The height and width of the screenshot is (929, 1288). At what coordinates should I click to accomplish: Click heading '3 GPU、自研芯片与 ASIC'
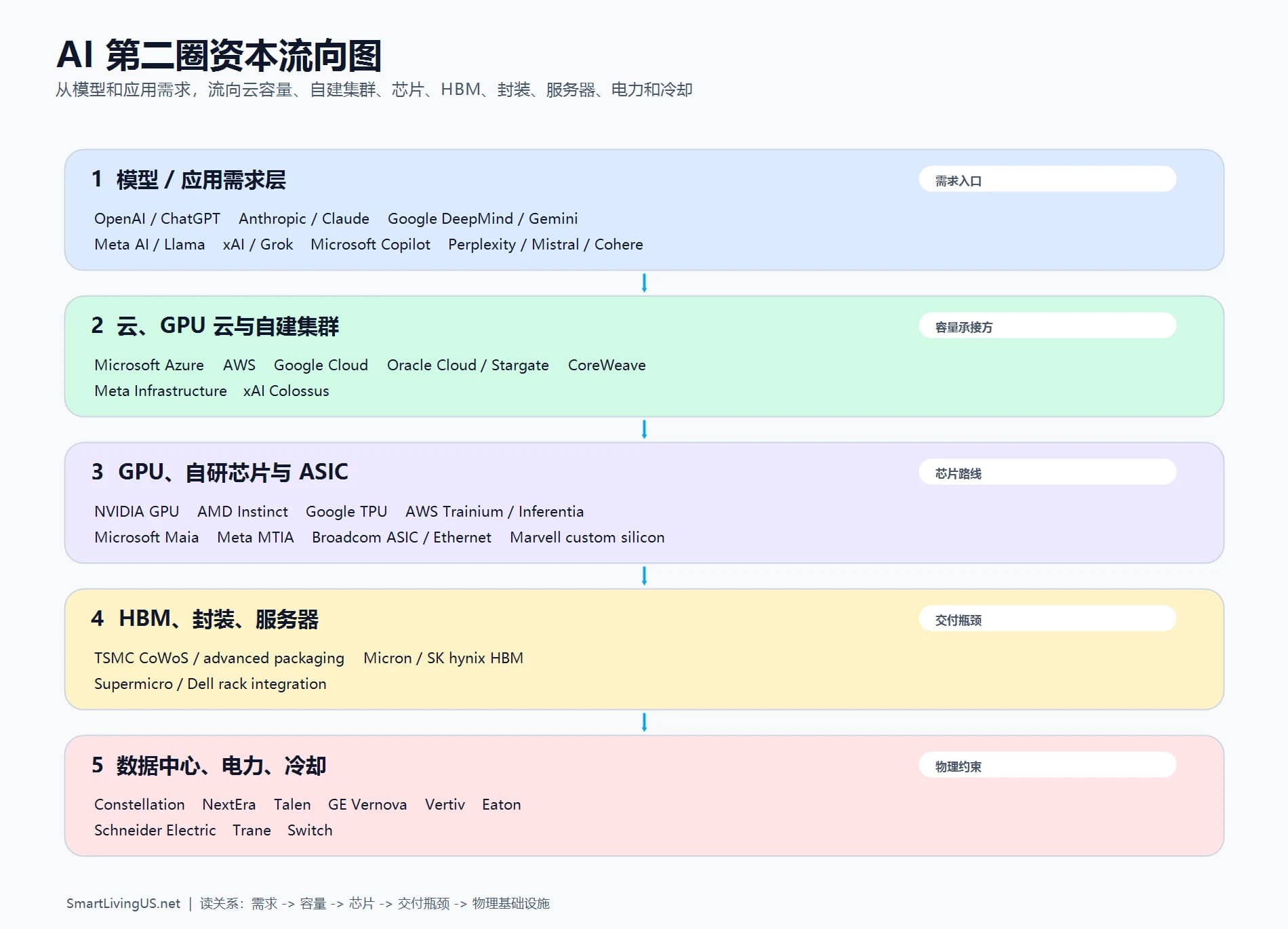[220, 473]
